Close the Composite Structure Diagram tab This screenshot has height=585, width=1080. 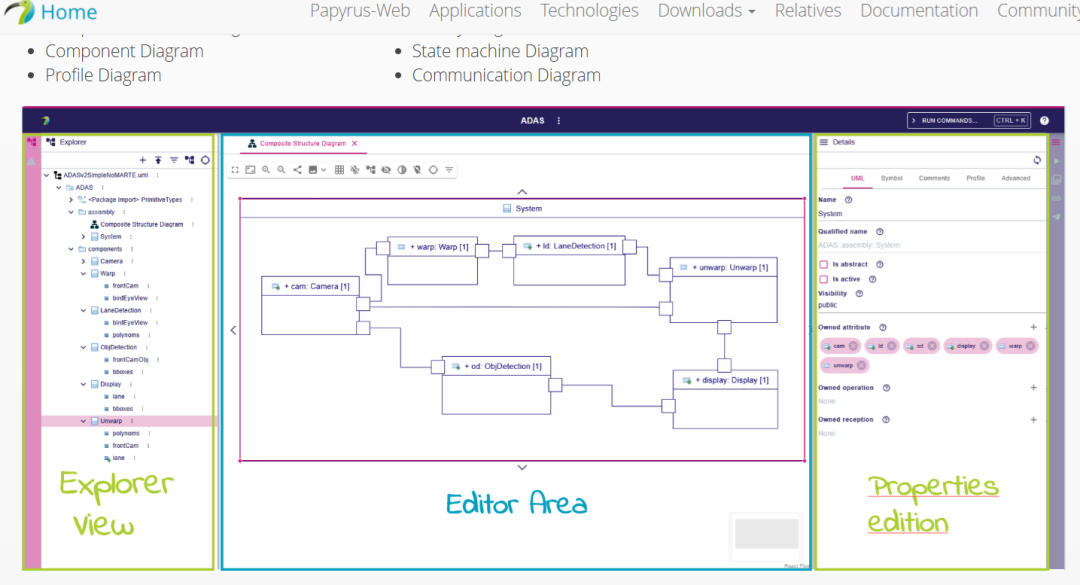tap(355, 143)
